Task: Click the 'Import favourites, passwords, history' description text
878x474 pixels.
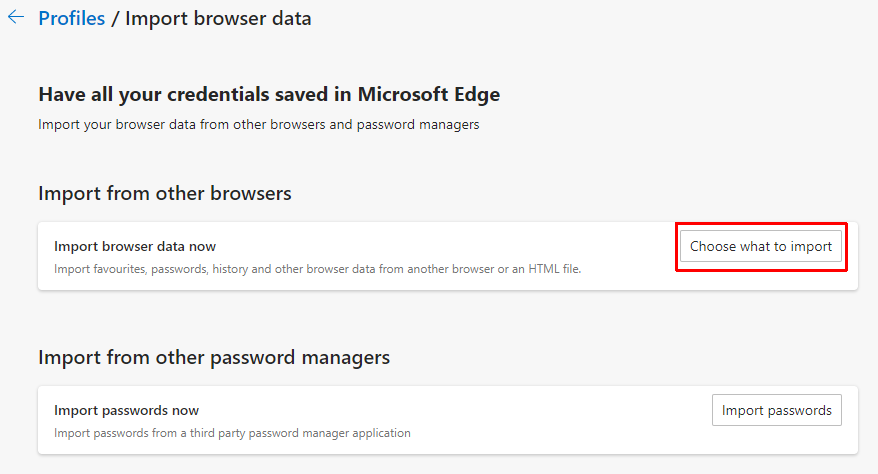Action: [x=250, y=269]
